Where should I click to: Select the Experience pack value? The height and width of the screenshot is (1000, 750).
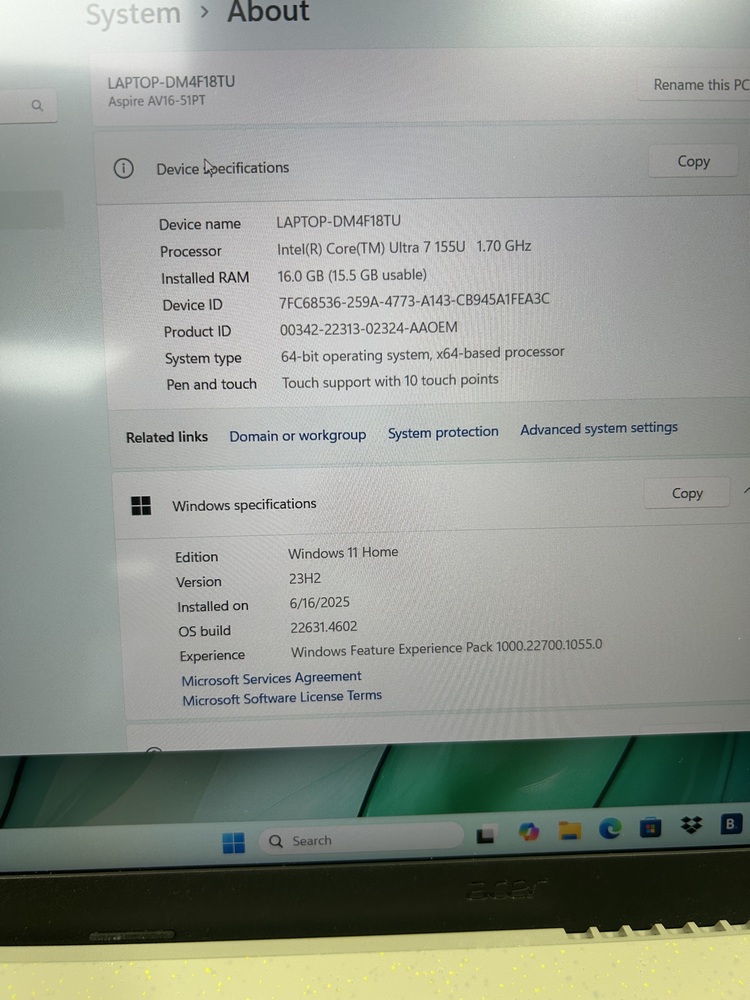point(446,648)
